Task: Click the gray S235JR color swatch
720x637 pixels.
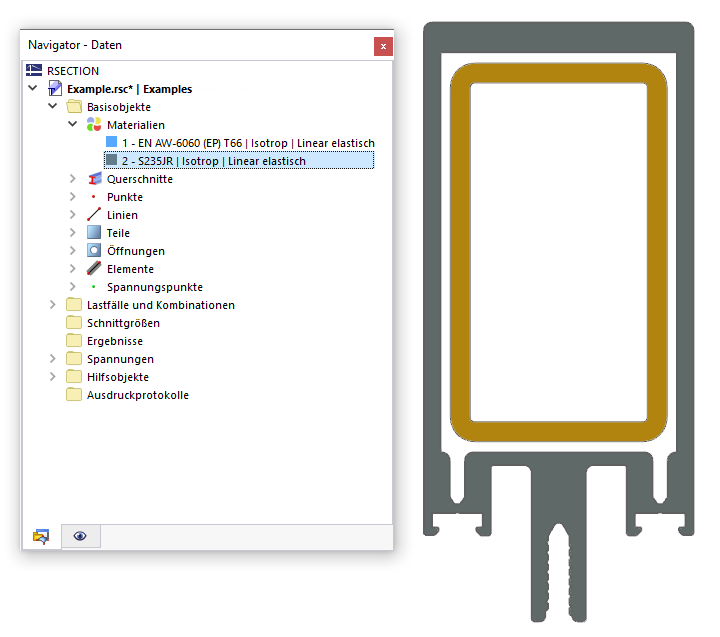Action: [x=111, y=159]
